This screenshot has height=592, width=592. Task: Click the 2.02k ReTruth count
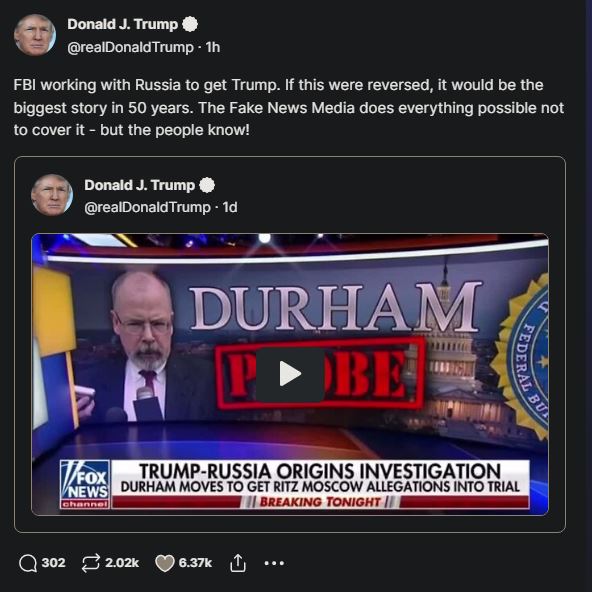pos(122,563)
